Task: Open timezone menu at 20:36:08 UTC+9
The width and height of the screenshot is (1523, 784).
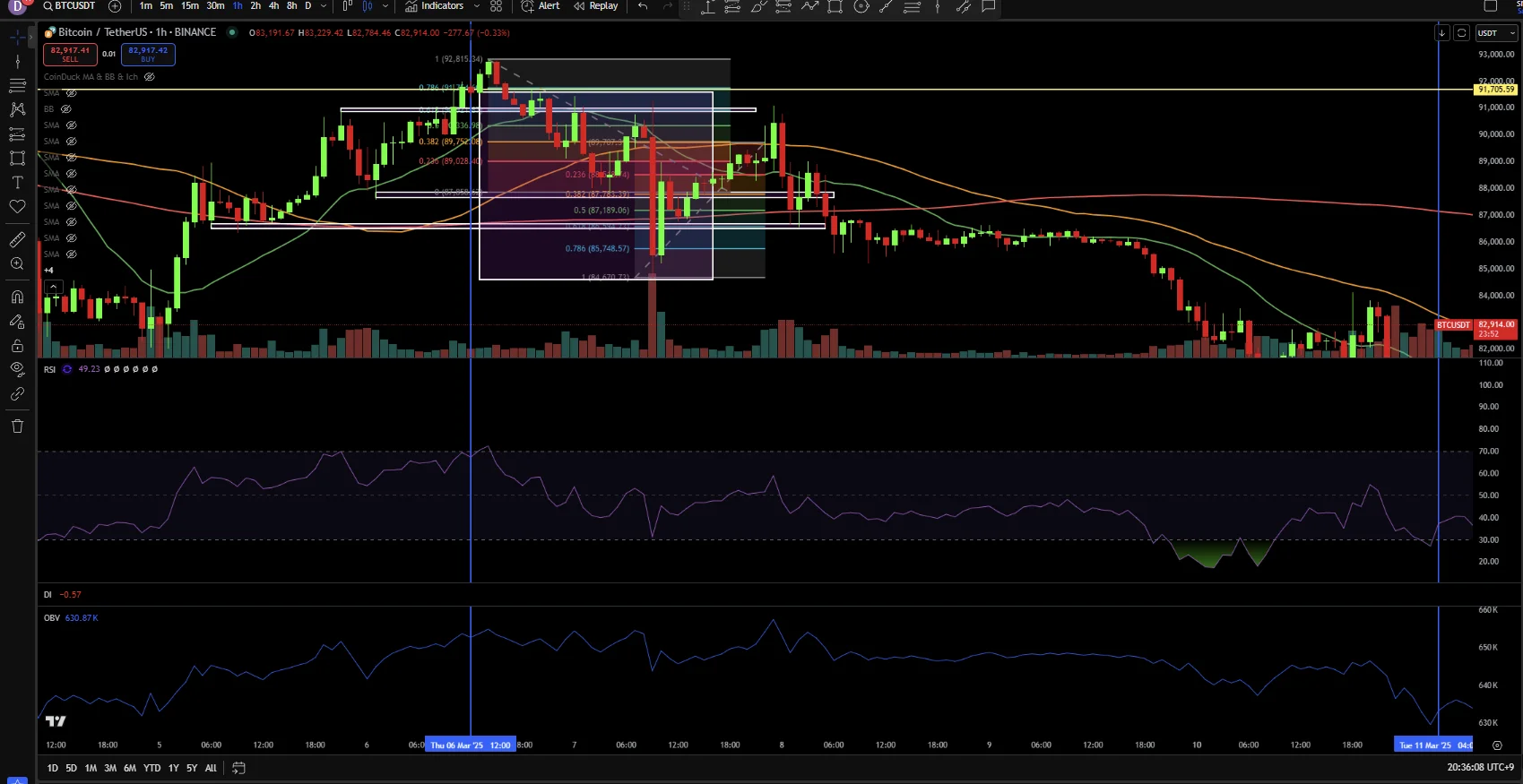Action: 1480,768
